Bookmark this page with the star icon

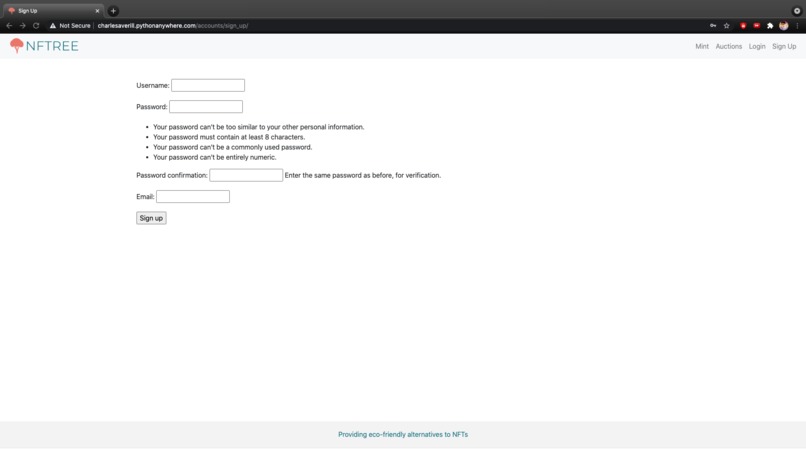726,26
